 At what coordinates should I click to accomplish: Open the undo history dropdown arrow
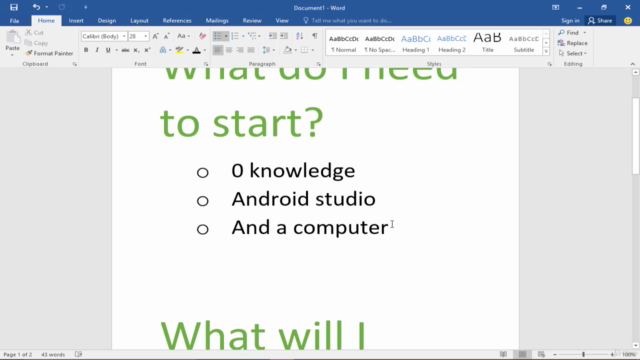coord(47,7)
